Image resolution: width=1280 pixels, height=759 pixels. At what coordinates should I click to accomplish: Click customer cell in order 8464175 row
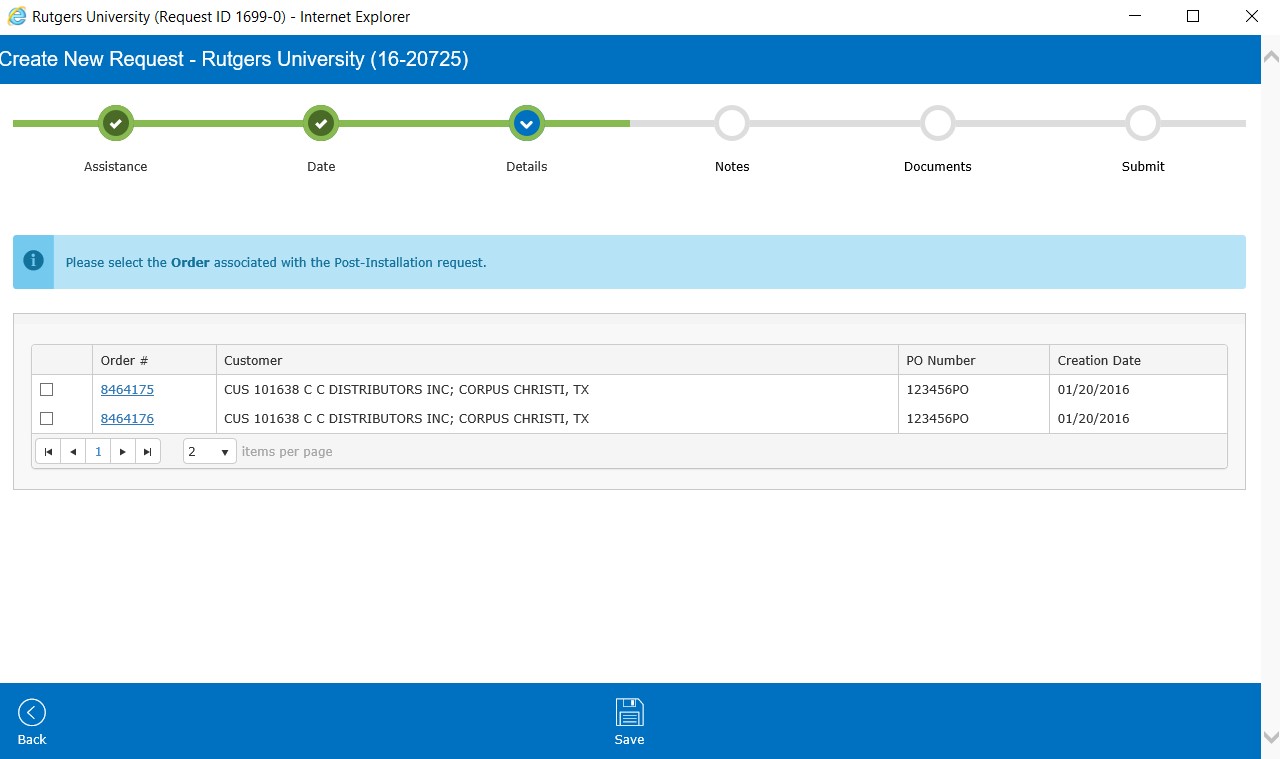click(x=557, y=390)
